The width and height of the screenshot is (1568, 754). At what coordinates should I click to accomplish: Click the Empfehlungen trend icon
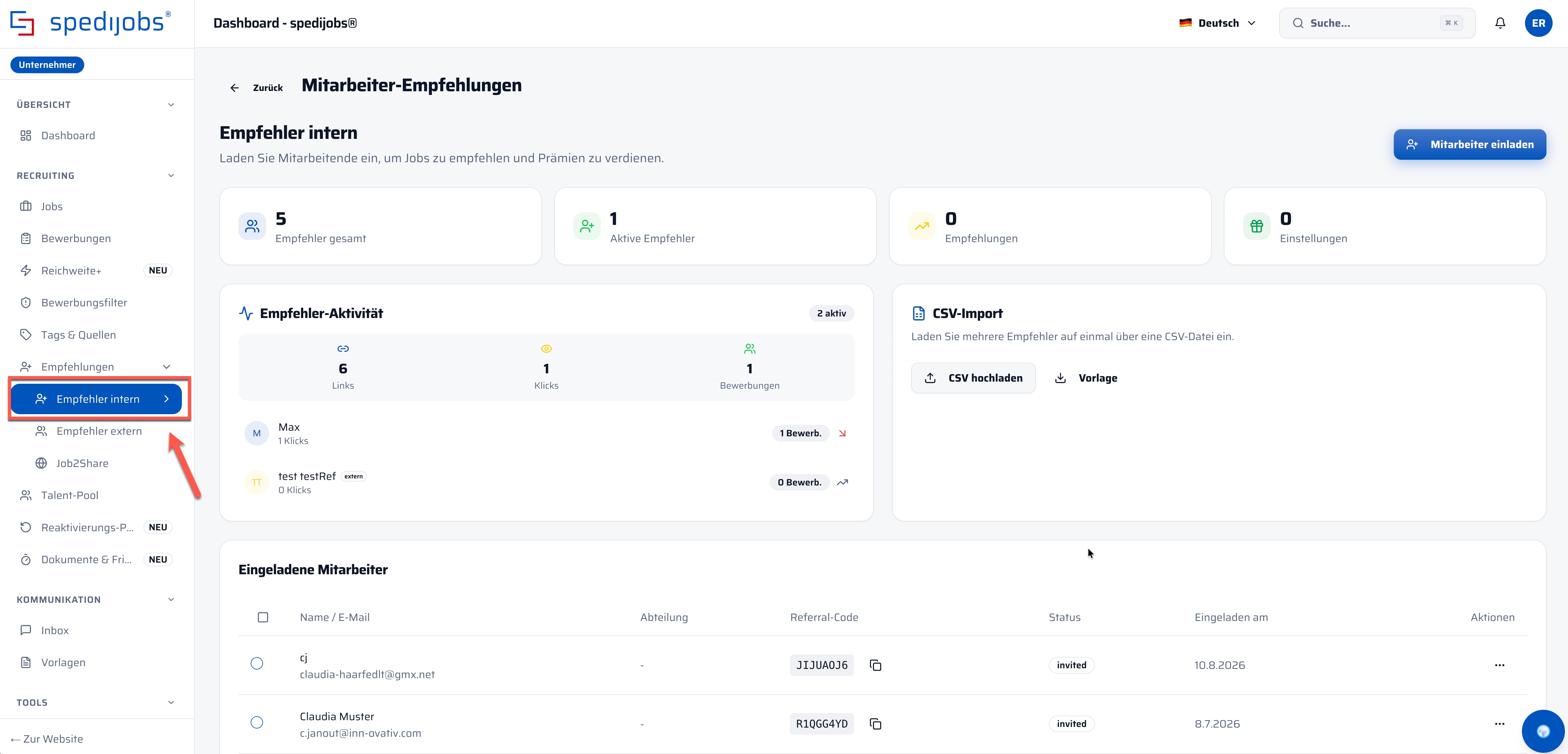(x=922, y=226)
